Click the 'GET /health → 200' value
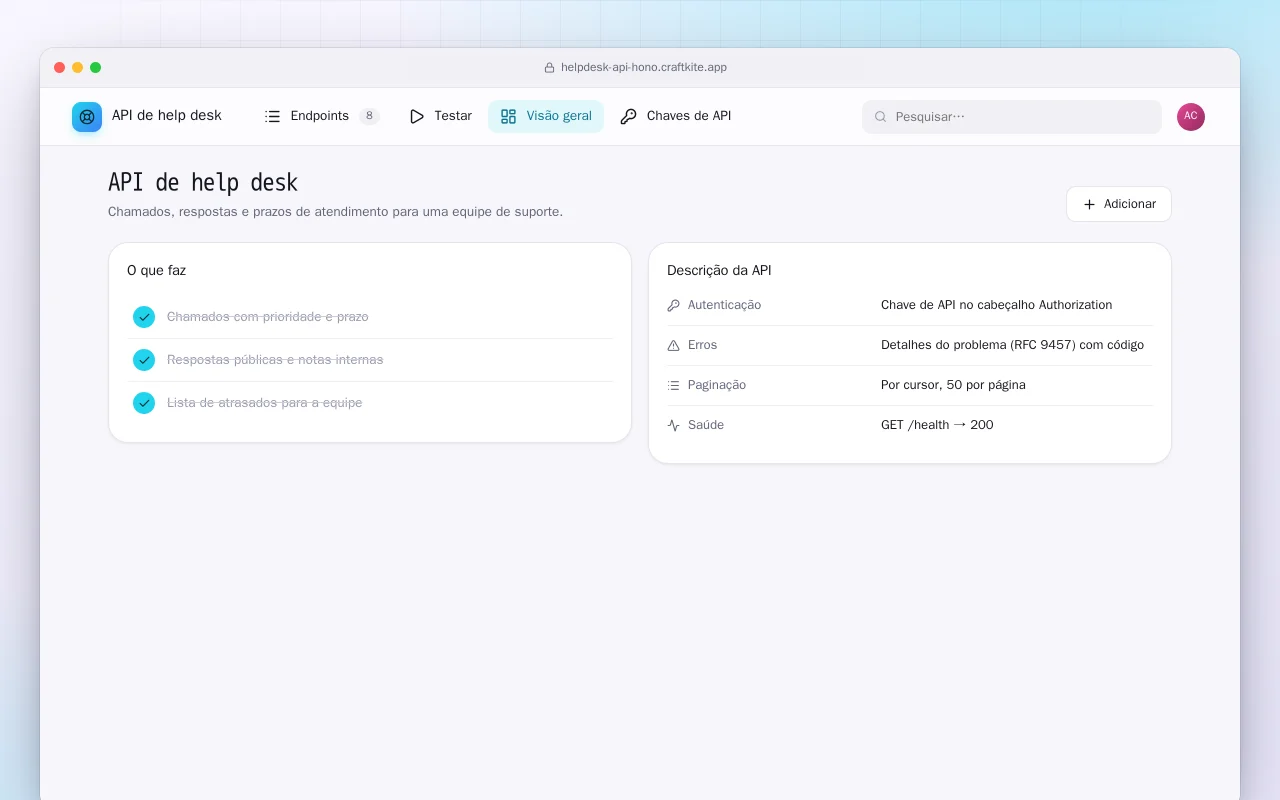Screen dimensions: 1280x800 (x=937, y=425)
